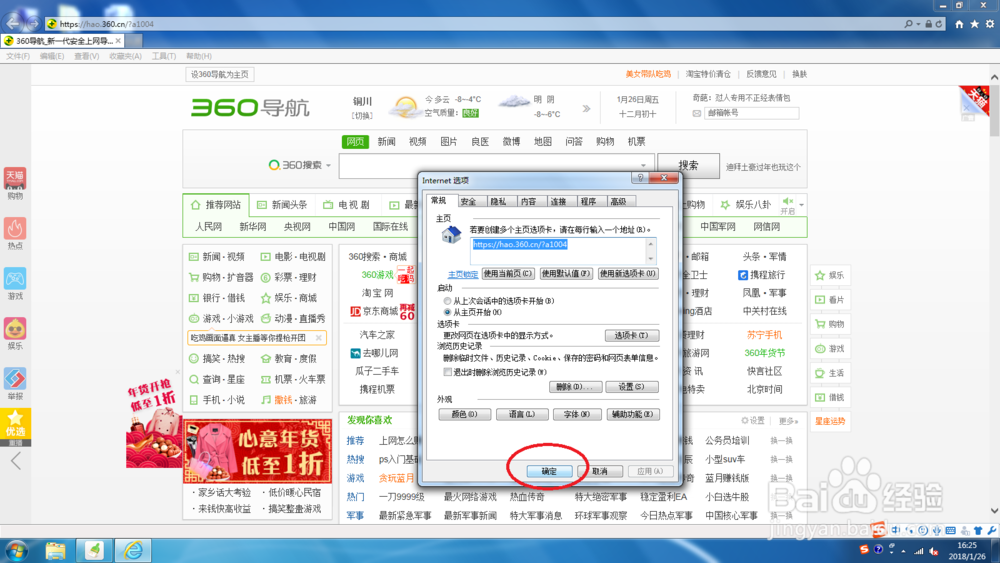Open the 热点 flame sidebar icon
The width and height of the screenshot is (1000, 563).
15,233
